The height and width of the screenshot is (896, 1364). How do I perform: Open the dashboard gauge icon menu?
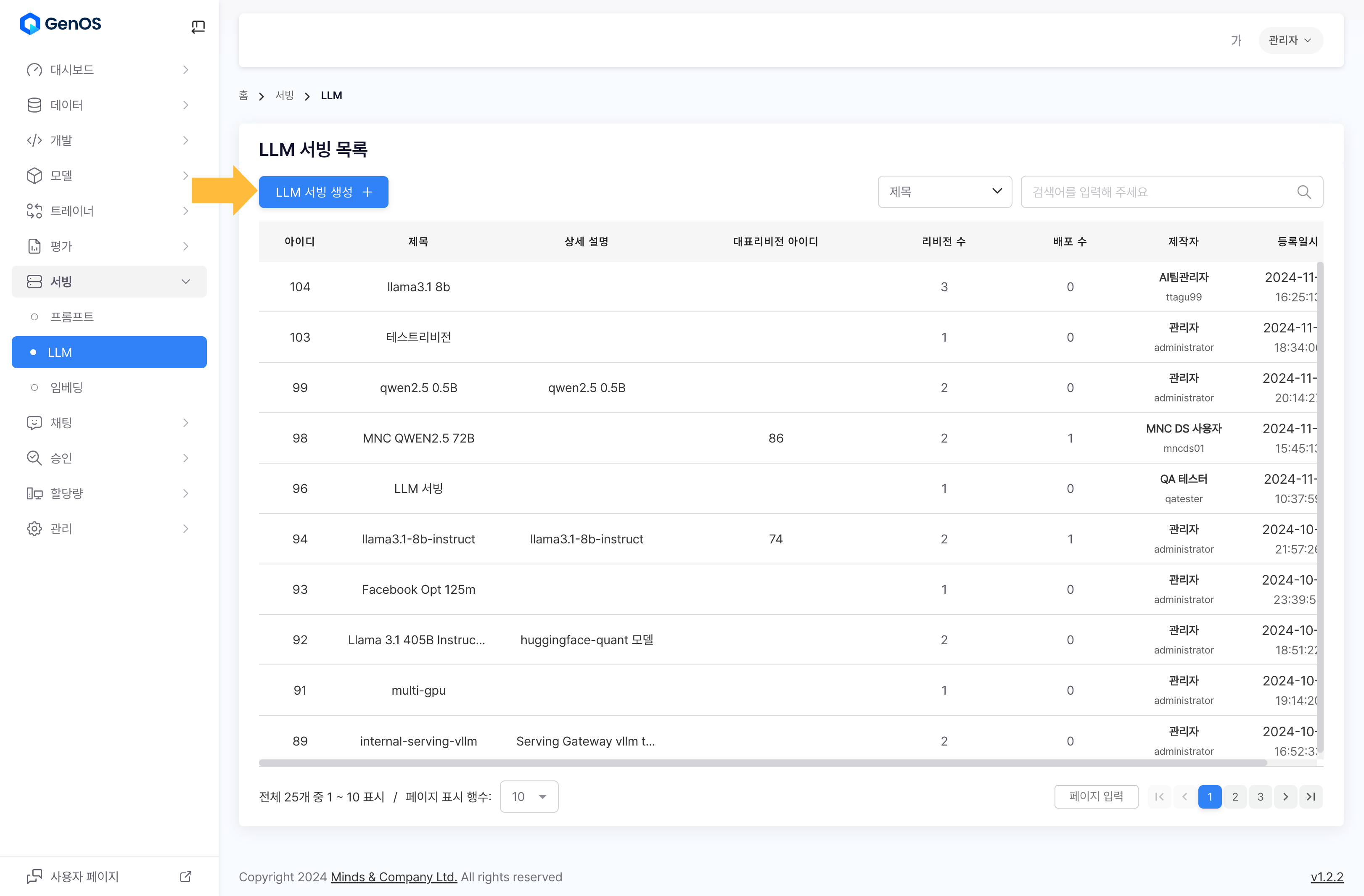pos(34,70)
